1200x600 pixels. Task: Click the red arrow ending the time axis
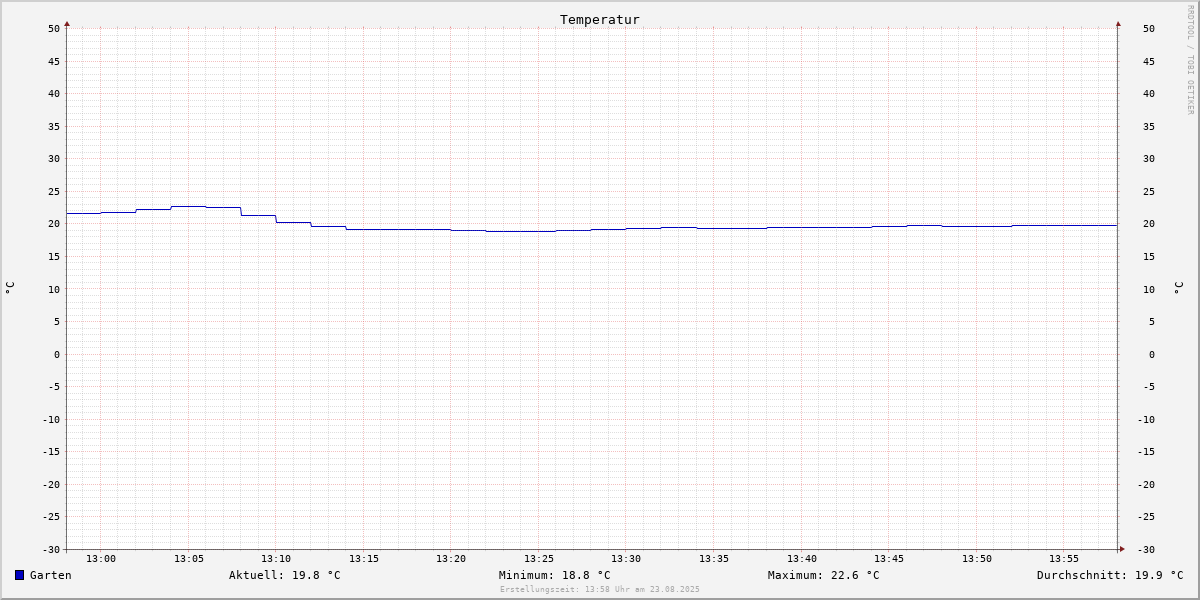pos(1122,549)
